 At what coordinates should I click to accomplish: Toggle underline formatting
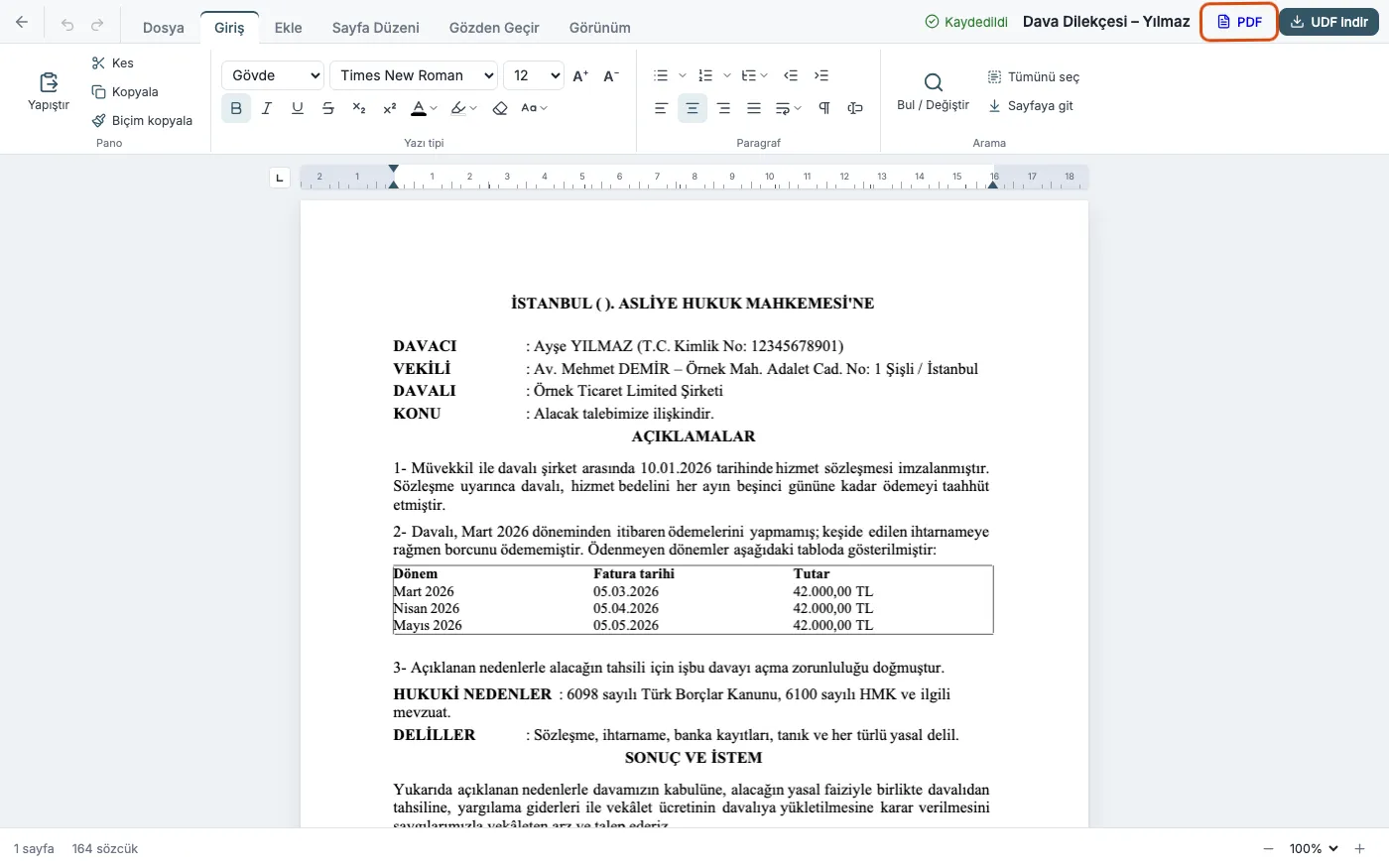coord(298,108)
